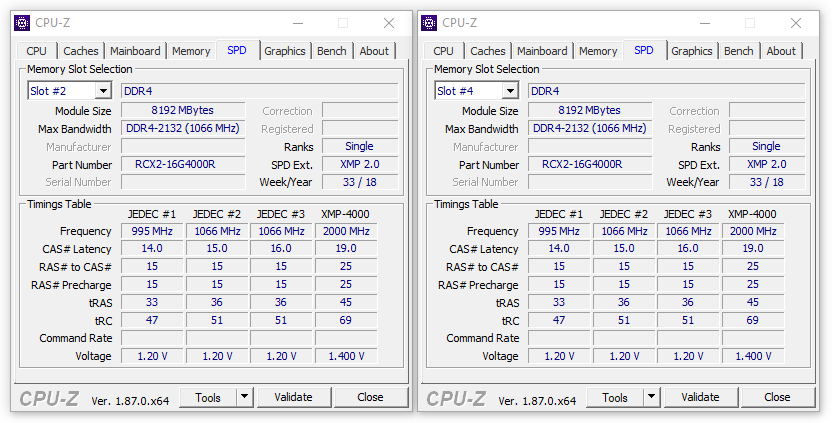The width and height of the screenshot is (832, 423).
Task: Click JEDEC #1 frequency 995 MHz in right window
Action: click(559, 231)
